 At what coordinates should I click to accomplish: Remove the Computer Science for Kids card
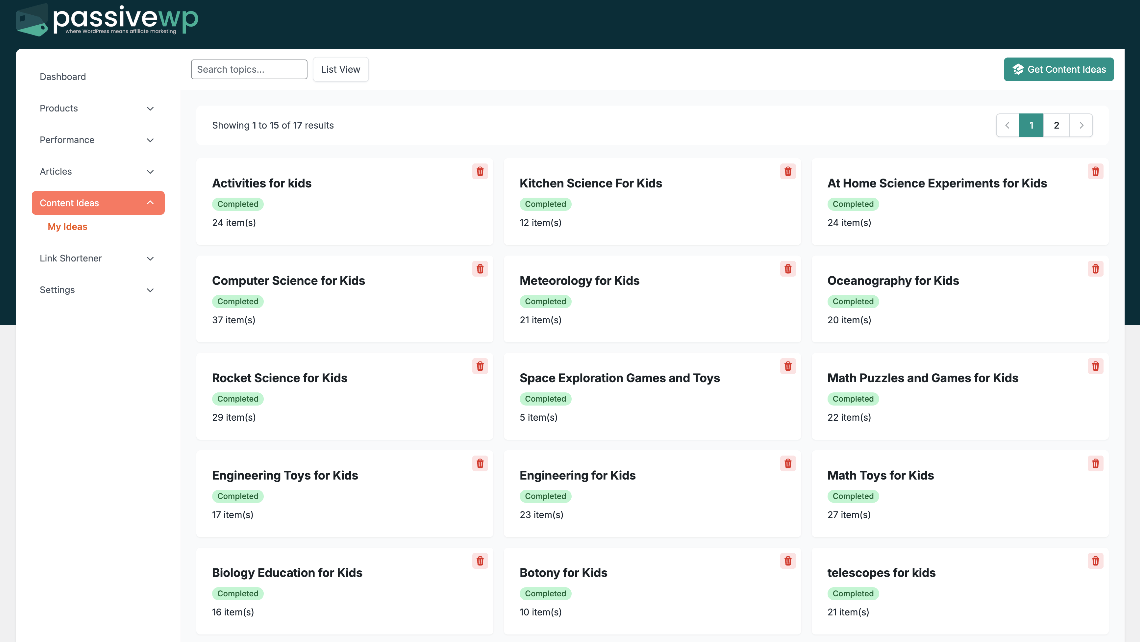click(x=480, y=269)
